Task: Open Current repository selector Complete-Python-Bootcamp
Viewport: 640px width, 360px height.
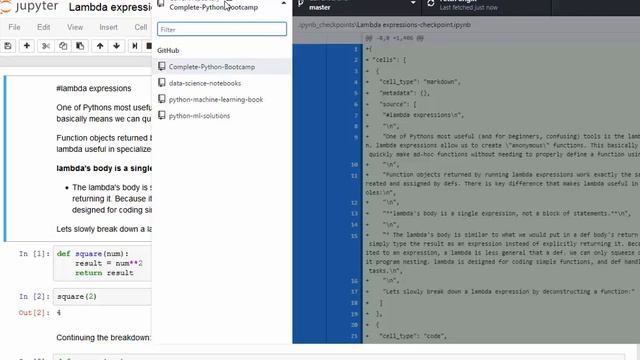Action: pos(222,6)
